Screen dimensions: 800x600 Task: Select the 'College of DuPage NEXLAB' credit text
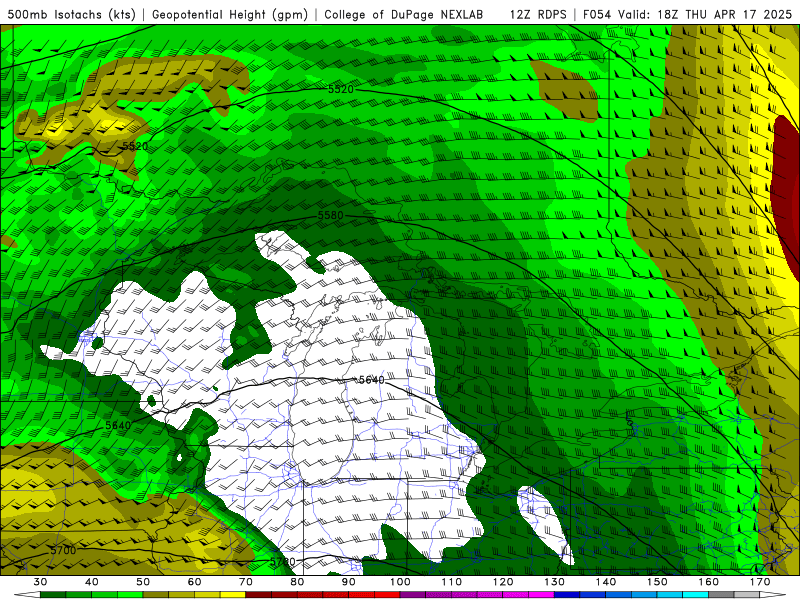(x=404, y=15)
